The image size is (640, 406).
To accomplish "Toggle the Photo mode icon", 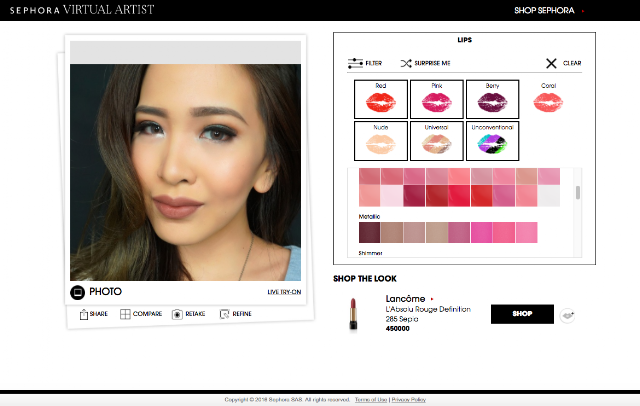I will (77, 292).
